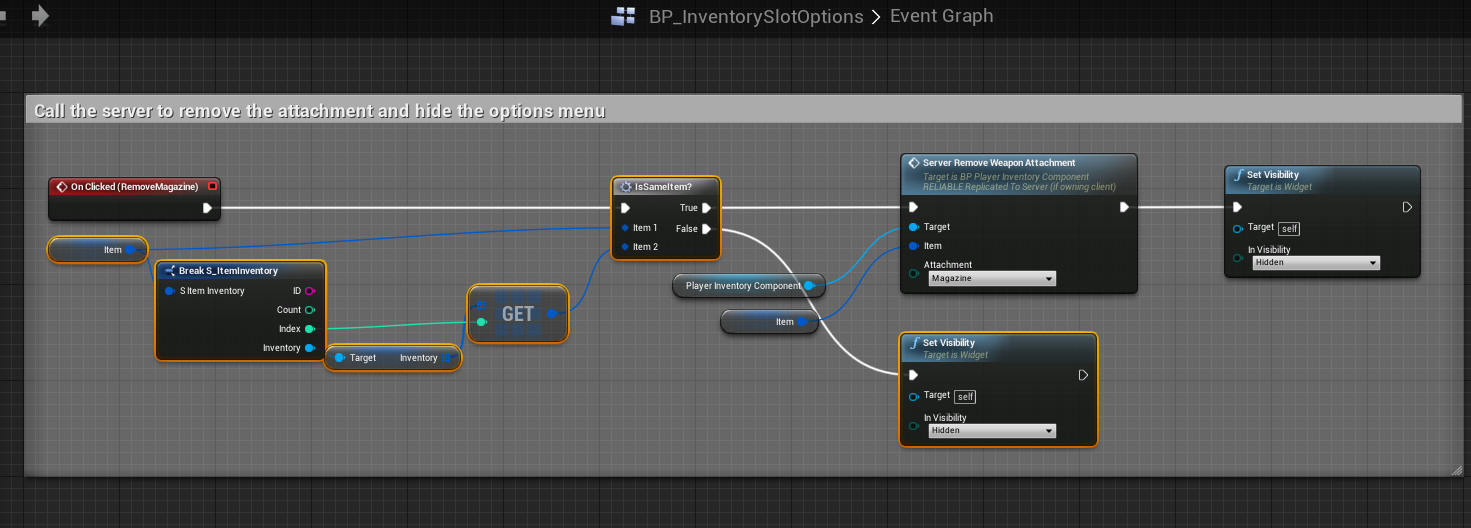Viewport: 1471px width, 528px height.
Task: Click the ID output pin on Break S_ItemInventory
Action: [x=309, y=291]
